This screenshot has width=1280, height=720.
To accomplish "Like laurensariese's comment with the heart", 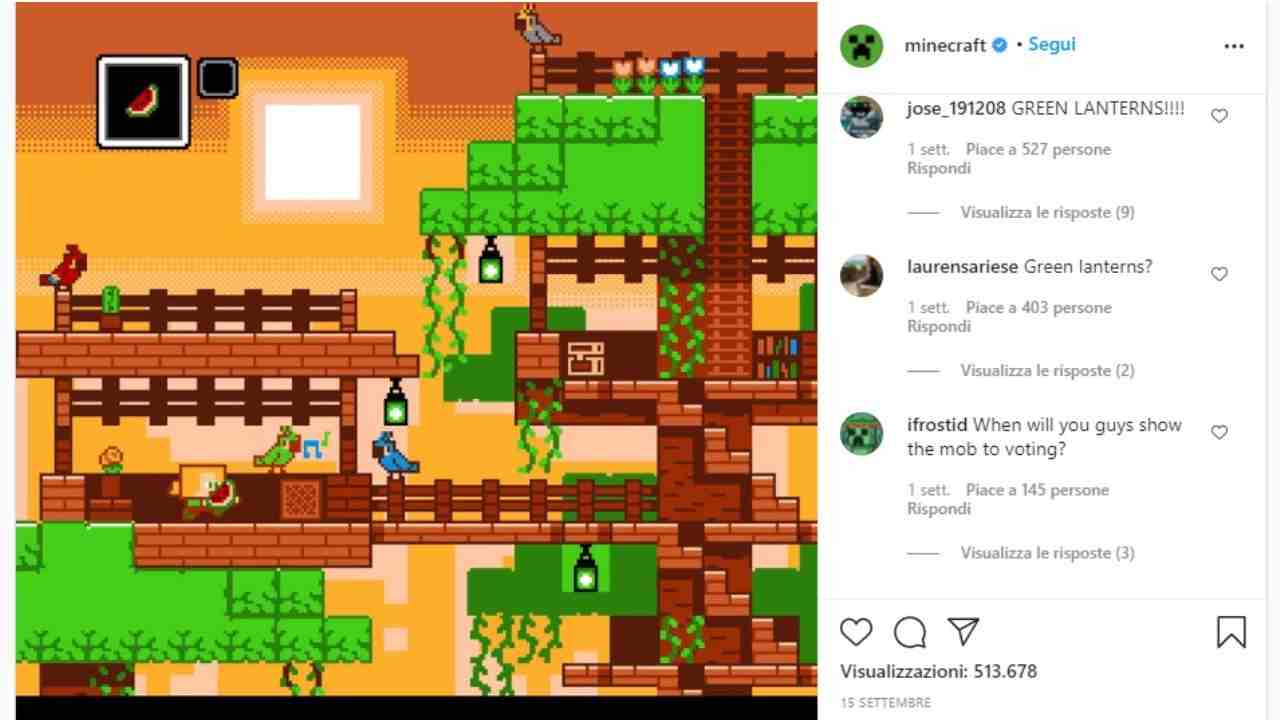I will (x=1219, y=274).
